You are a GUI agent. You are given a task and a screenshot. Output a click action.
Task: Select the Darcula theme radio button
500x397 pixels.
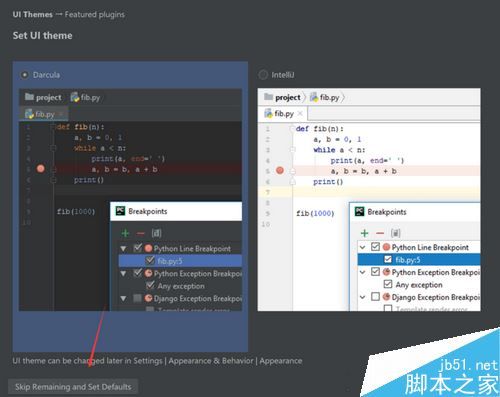click(24, 75)
